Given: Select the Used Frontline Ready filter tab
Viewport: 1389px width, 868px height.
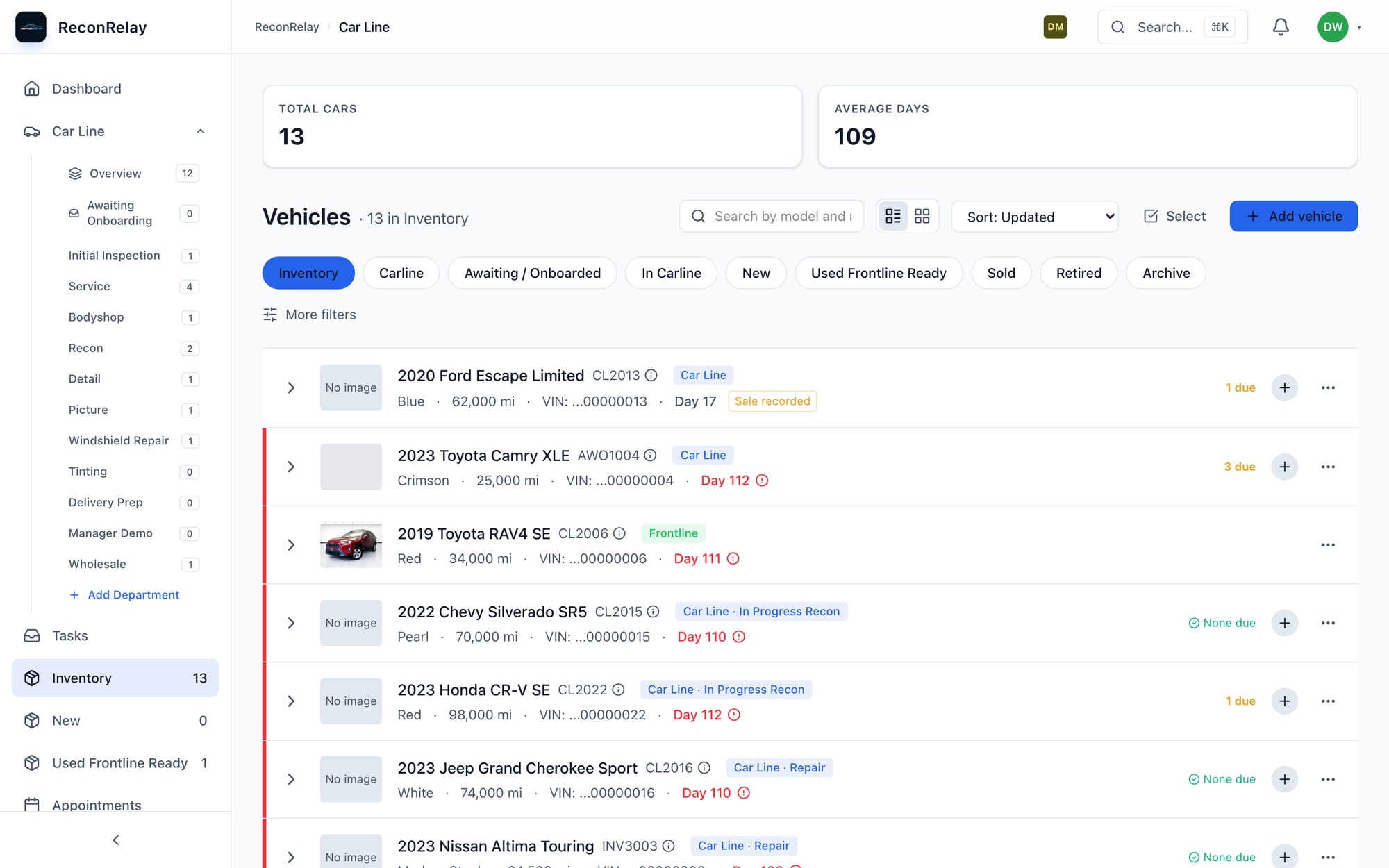Looking at the screenshot, I should 879,273.
